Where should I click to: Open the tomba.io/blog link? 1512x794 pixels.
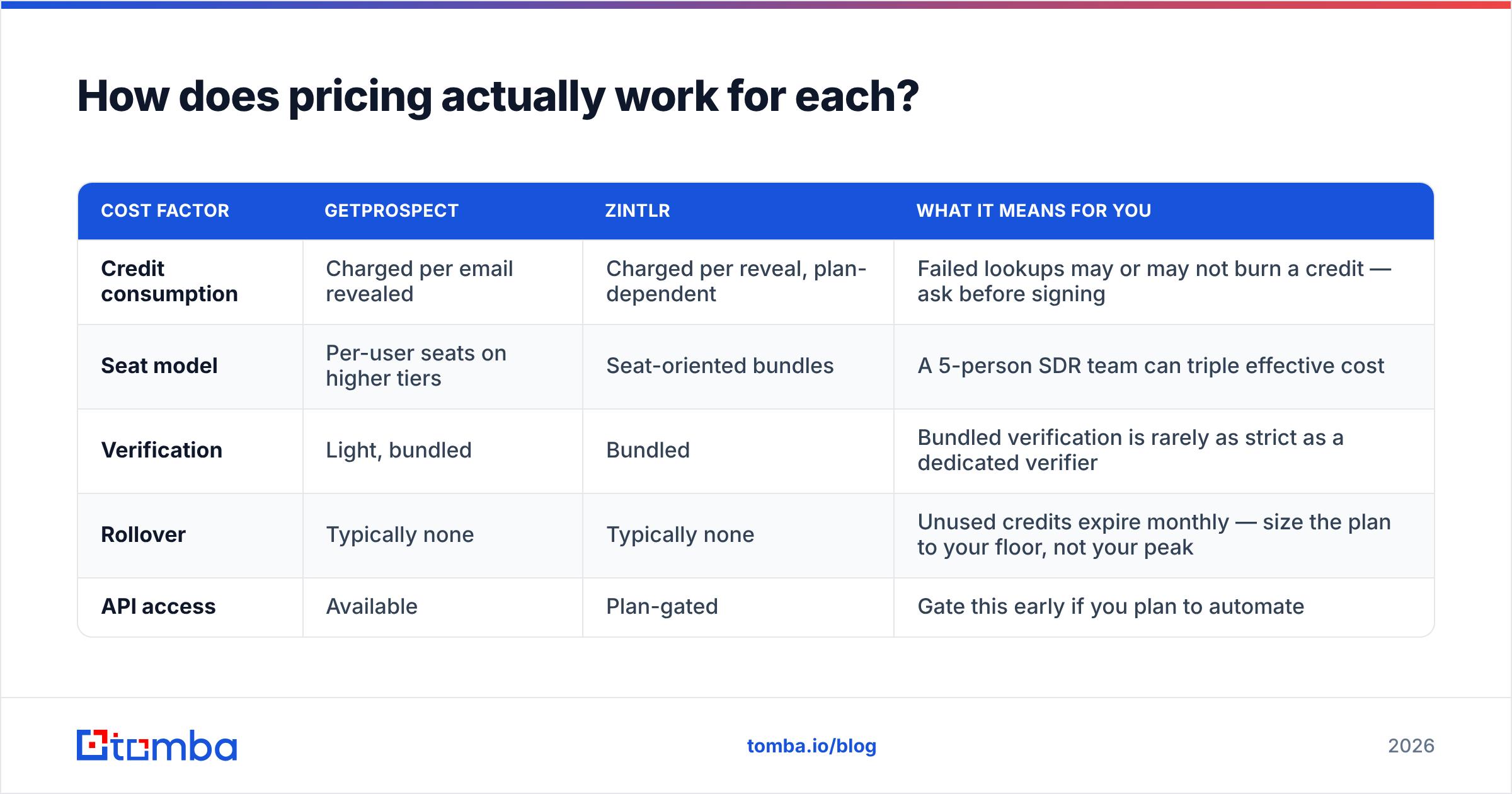811,746
